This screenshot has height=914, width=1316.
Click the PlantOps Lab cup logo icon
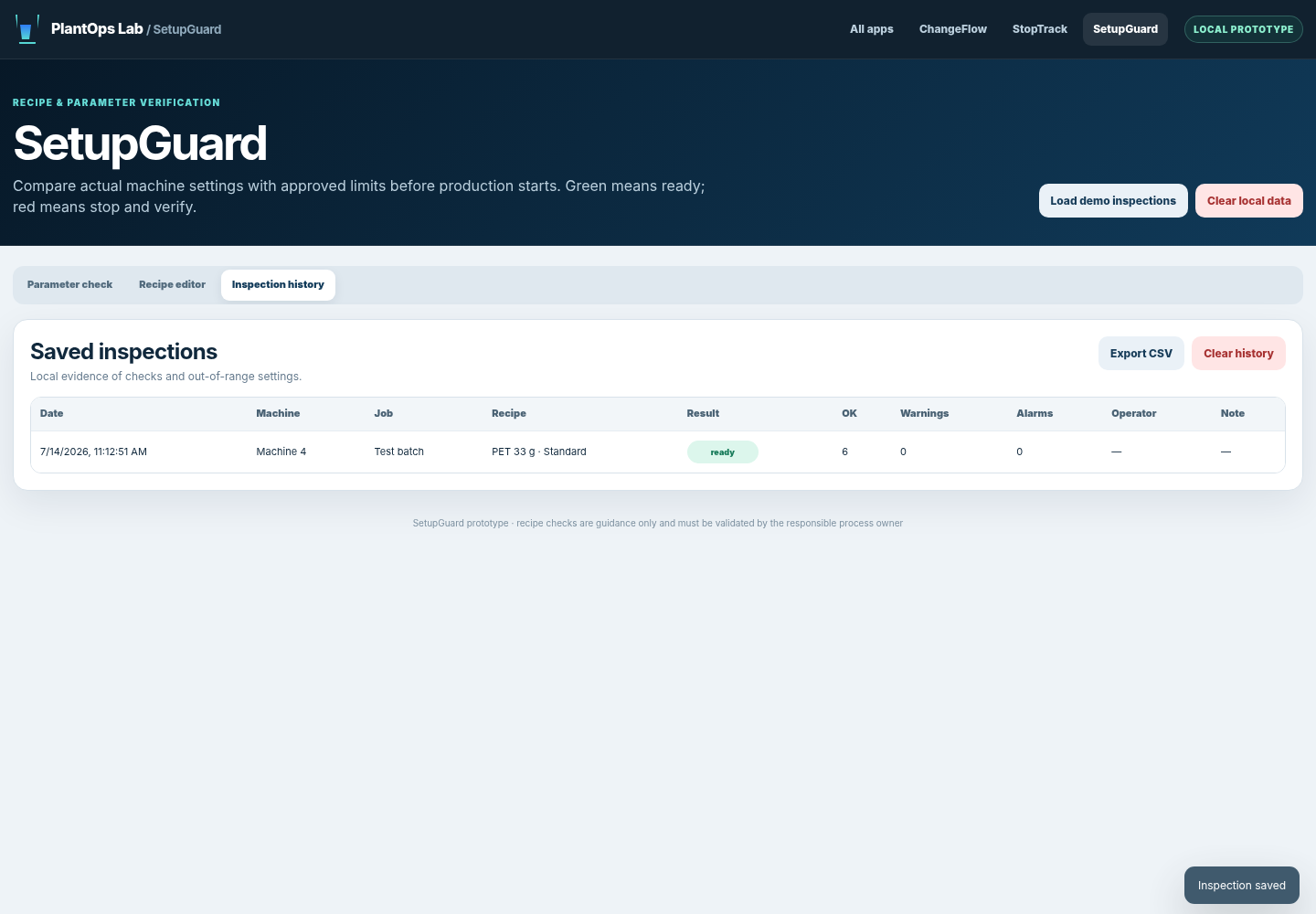pos(27,29)
